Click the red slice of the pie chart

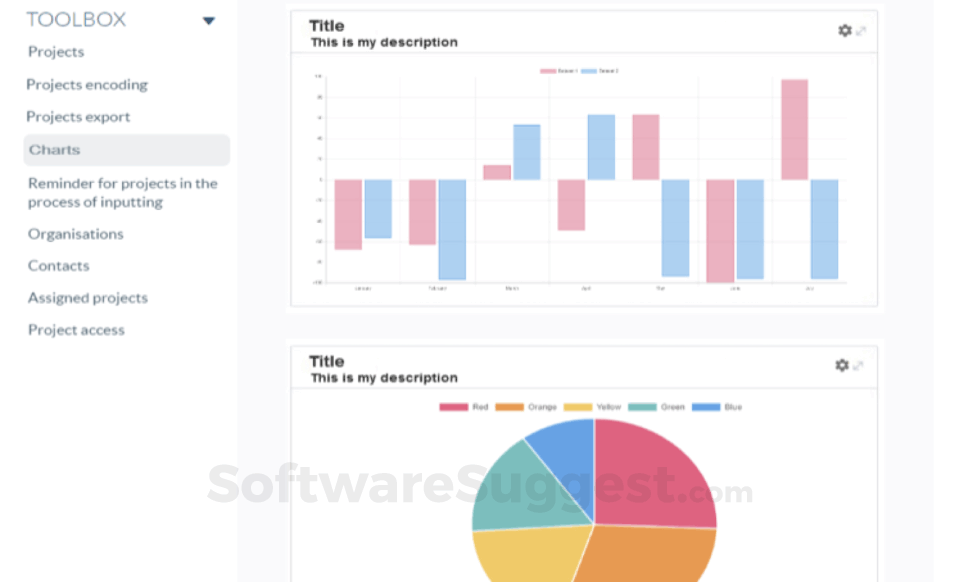[649, 477]
